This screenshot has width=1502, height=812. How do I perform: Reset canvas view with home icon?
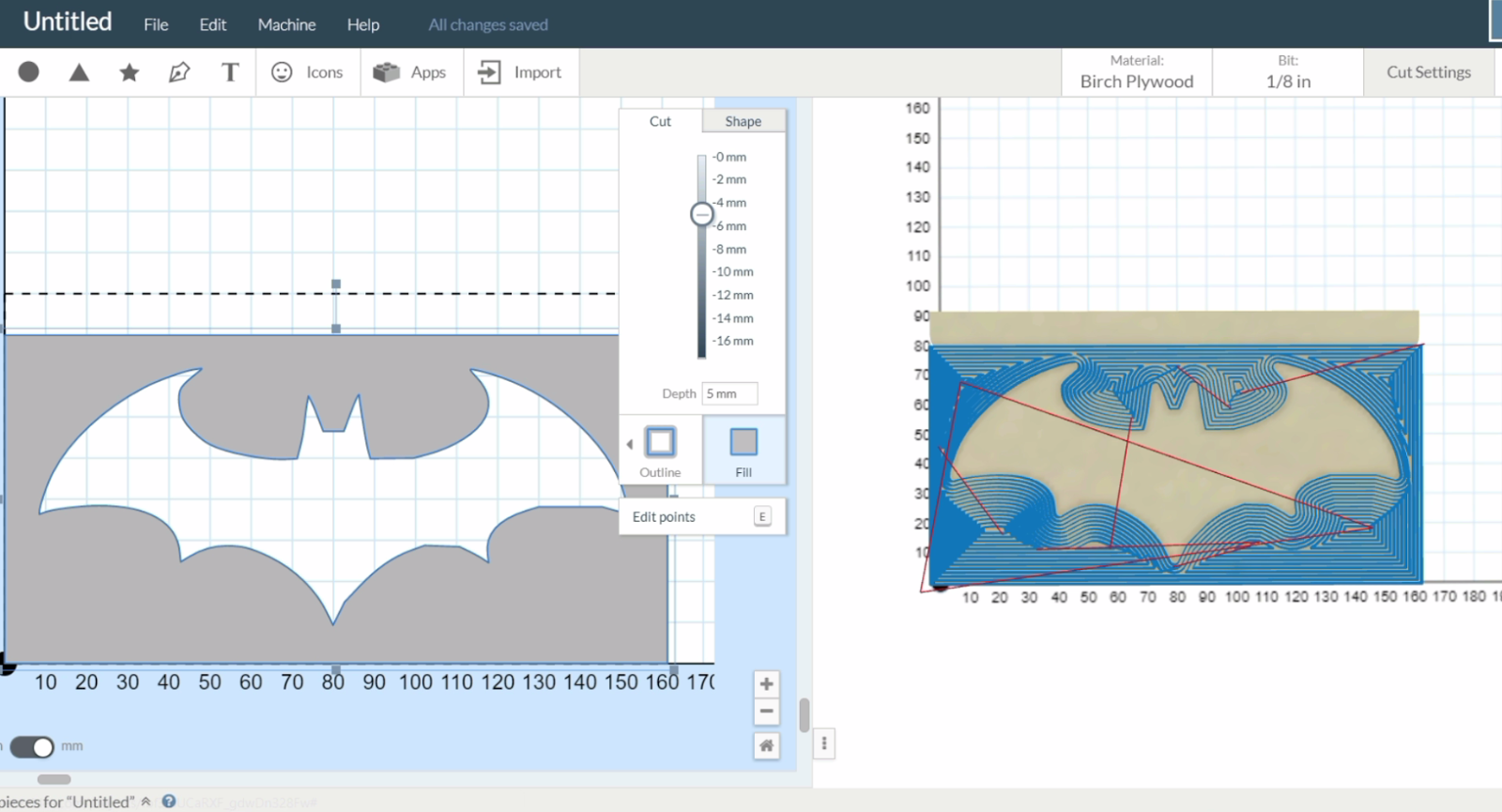[766, 745]
